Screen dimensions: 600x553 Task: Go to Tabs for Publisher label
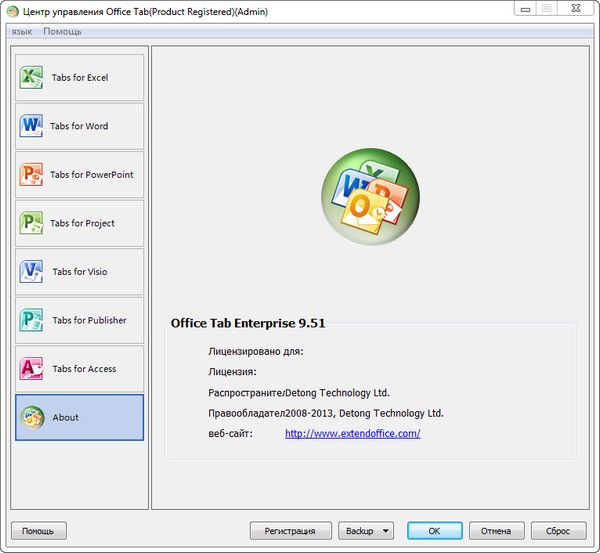tap(90, 320)
